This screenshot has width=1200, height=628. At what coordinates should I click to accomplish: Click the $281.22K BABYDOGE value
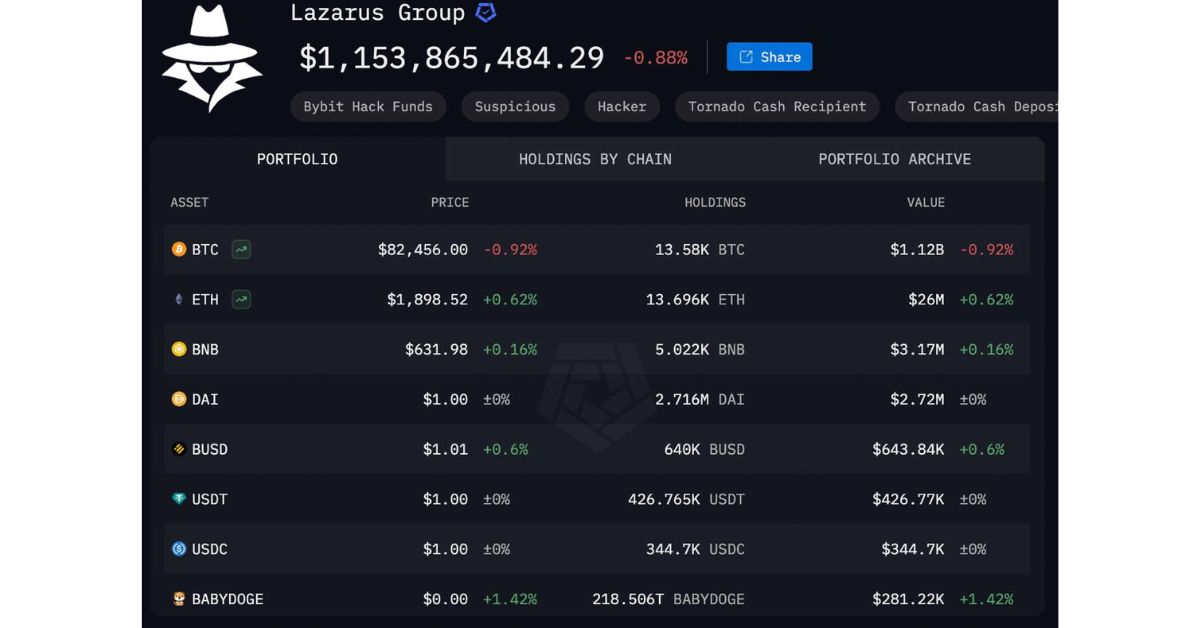point(908,599)
